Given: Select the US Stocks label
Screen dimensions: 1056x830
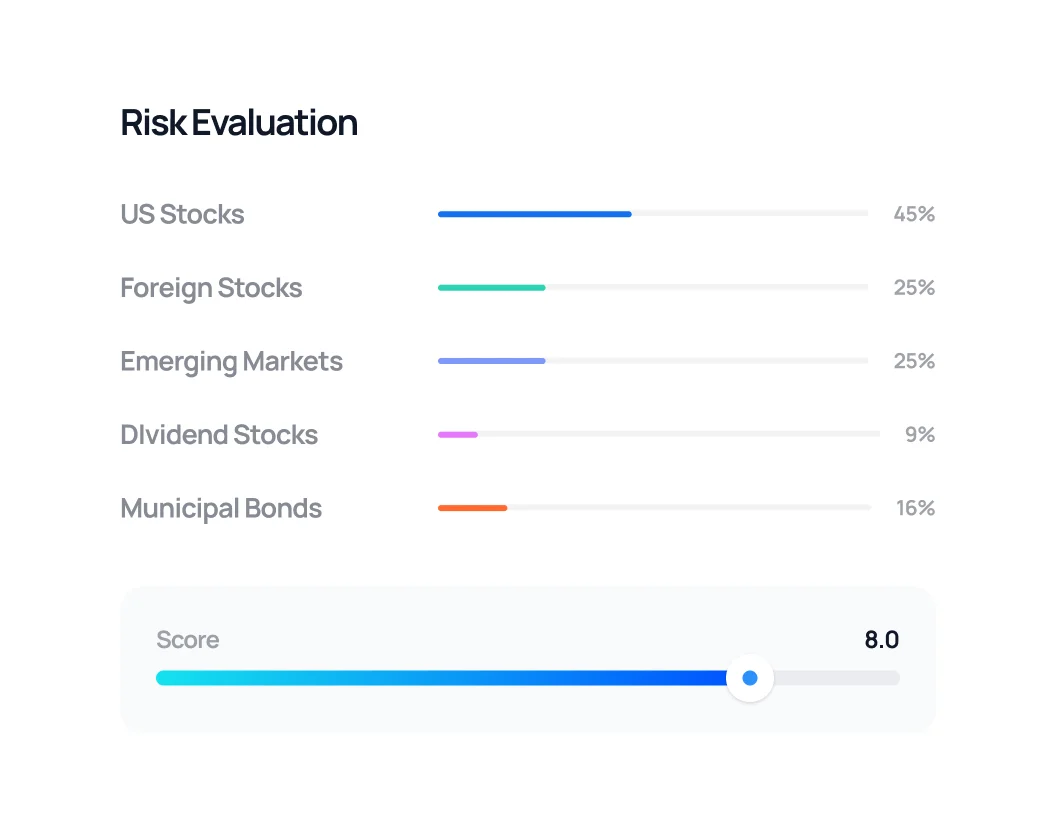Looking at the screenshot, I should tap(182, 214).
